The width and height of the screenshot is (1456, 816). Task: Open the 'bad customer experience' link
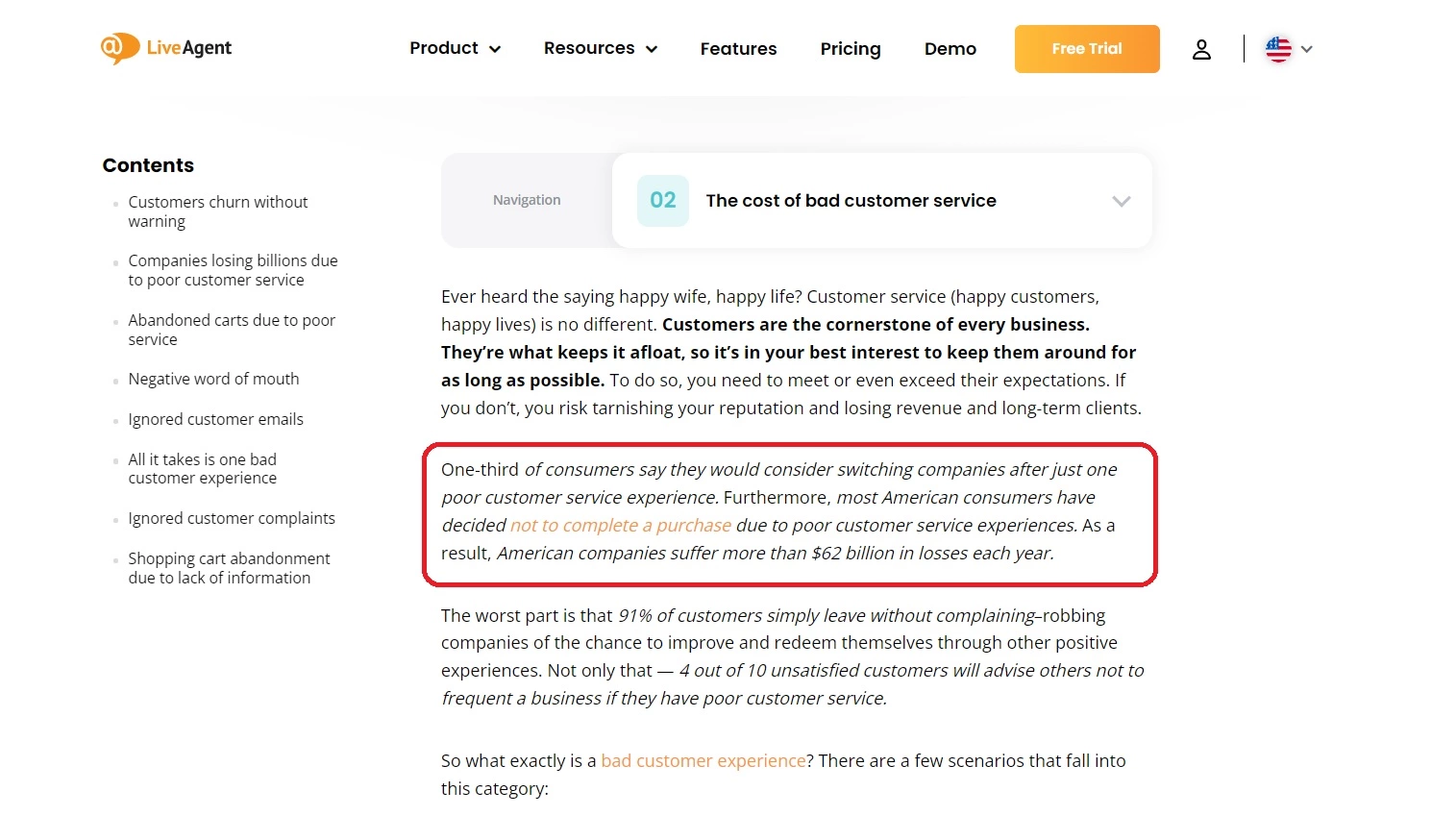pyautogui.click(x=703, y=761)
